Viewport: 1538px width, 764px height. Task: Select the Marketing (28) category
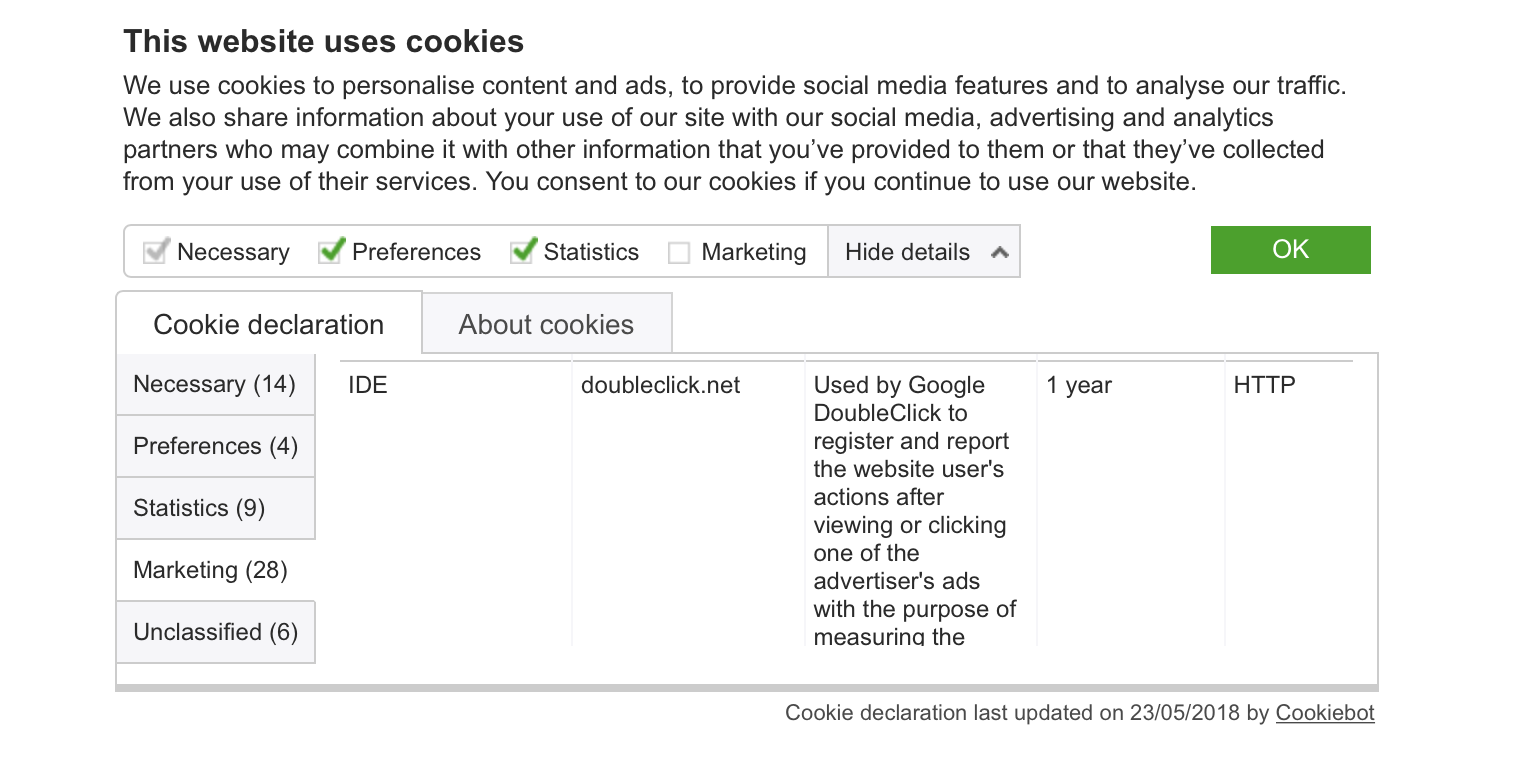[215, 570]
